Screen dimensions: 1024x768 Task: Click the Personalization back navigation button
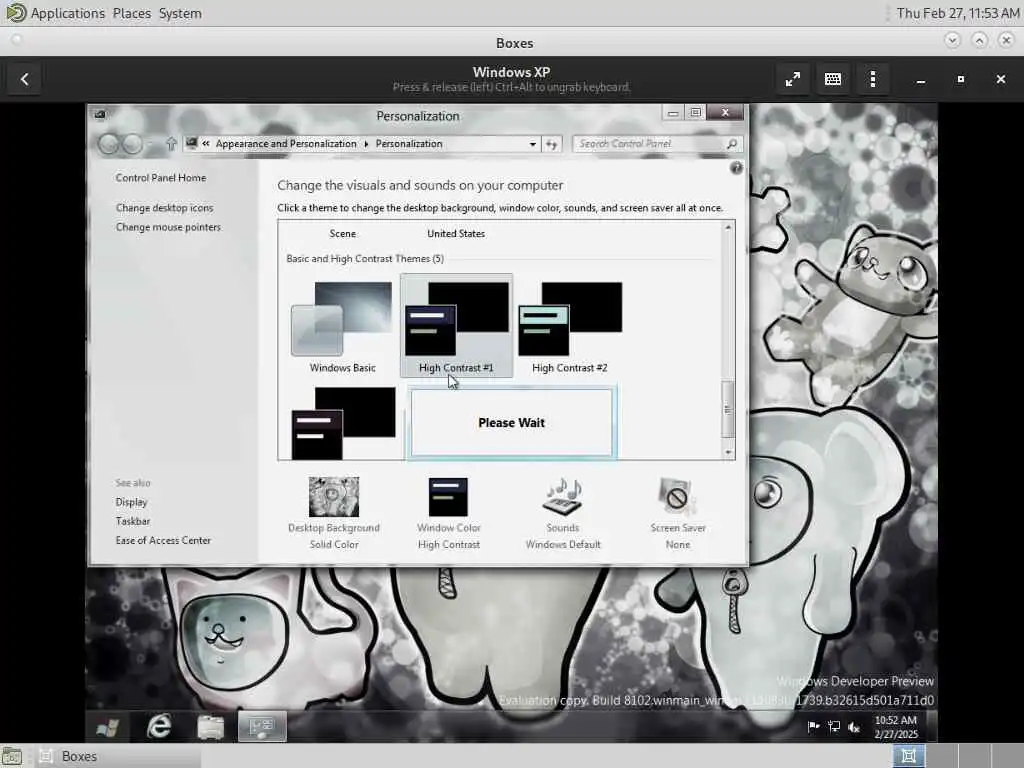click(108, 144)
